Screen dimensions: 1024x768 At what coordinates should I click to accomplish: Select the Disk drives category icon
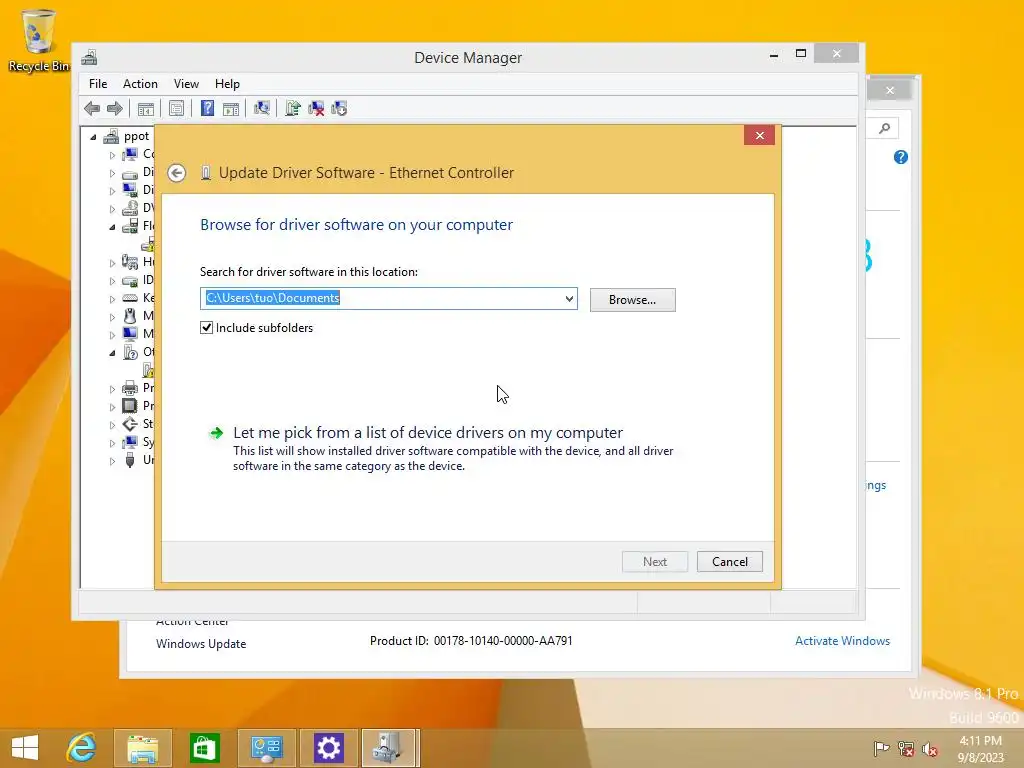[130, 172]
